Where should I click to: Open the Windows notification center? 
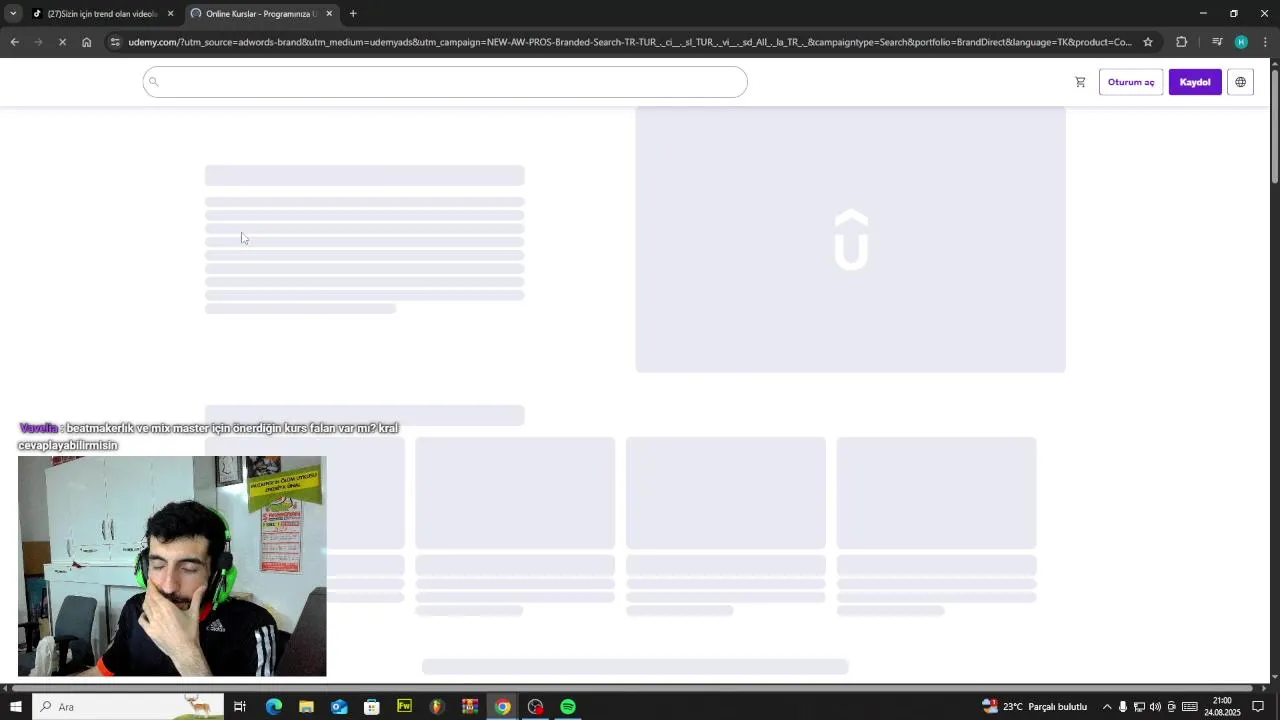click(x=1258, y=707)
